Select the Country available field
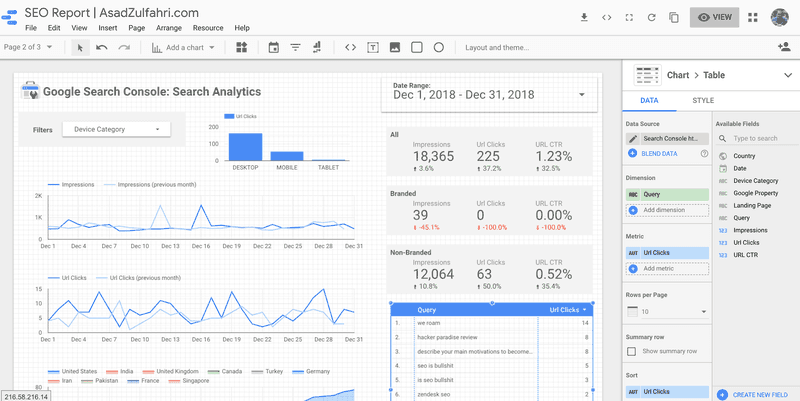Screen dimensions: 800x401 click(744, 156)
